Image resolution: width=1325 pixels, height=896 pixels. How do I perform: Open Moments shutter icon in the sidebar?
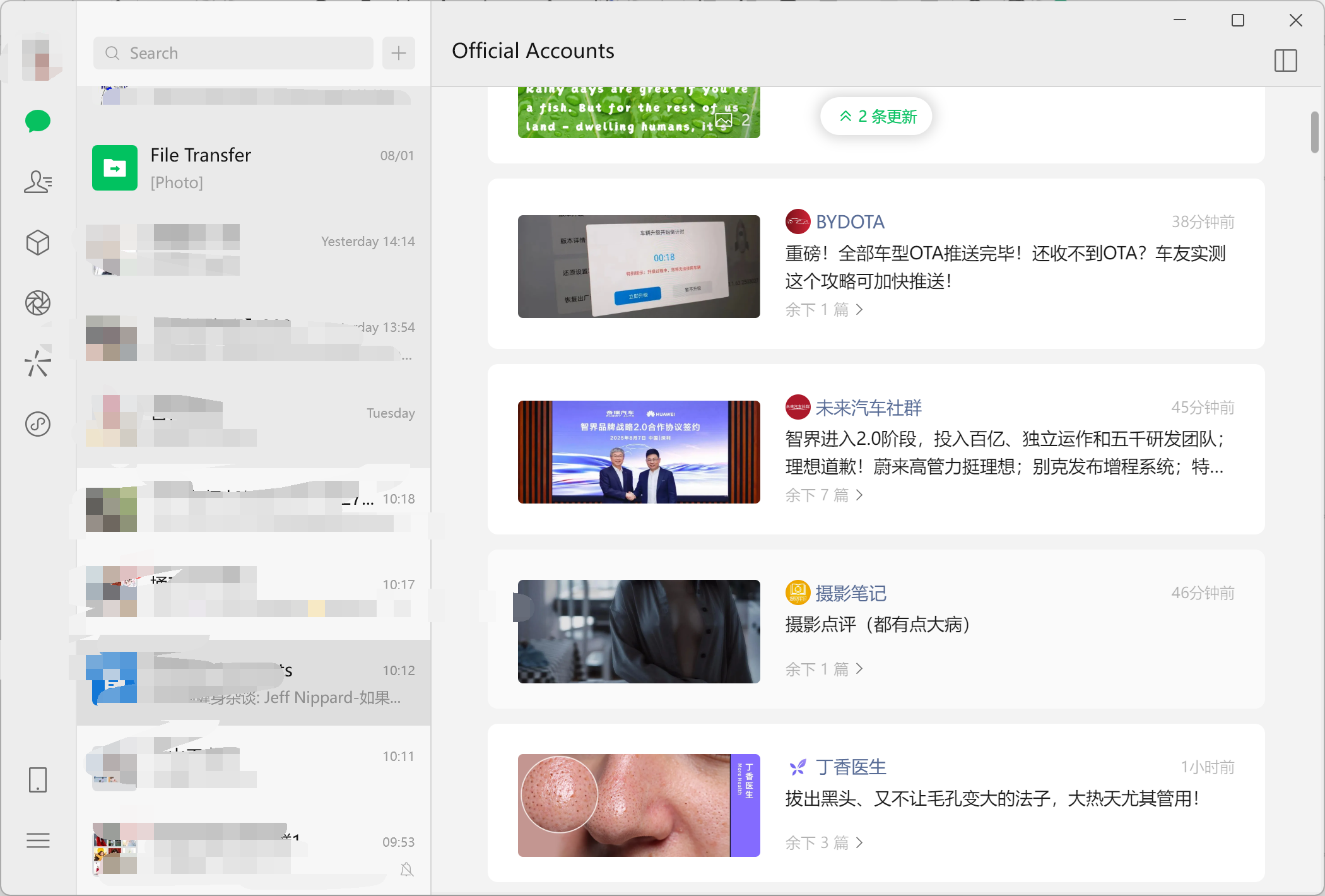[x=38, y=303]
